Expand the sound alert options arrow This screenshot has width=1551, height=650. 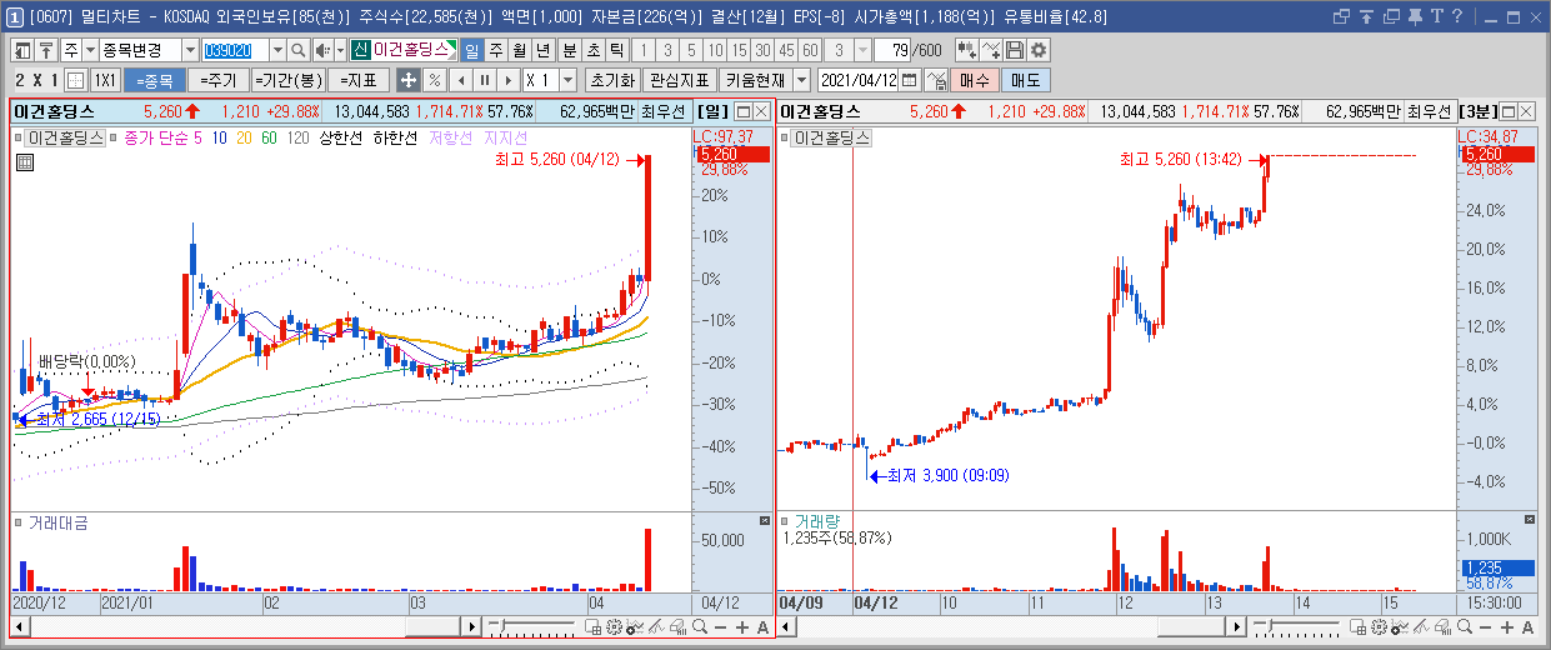pyautogui.click(x=340, y=50)
